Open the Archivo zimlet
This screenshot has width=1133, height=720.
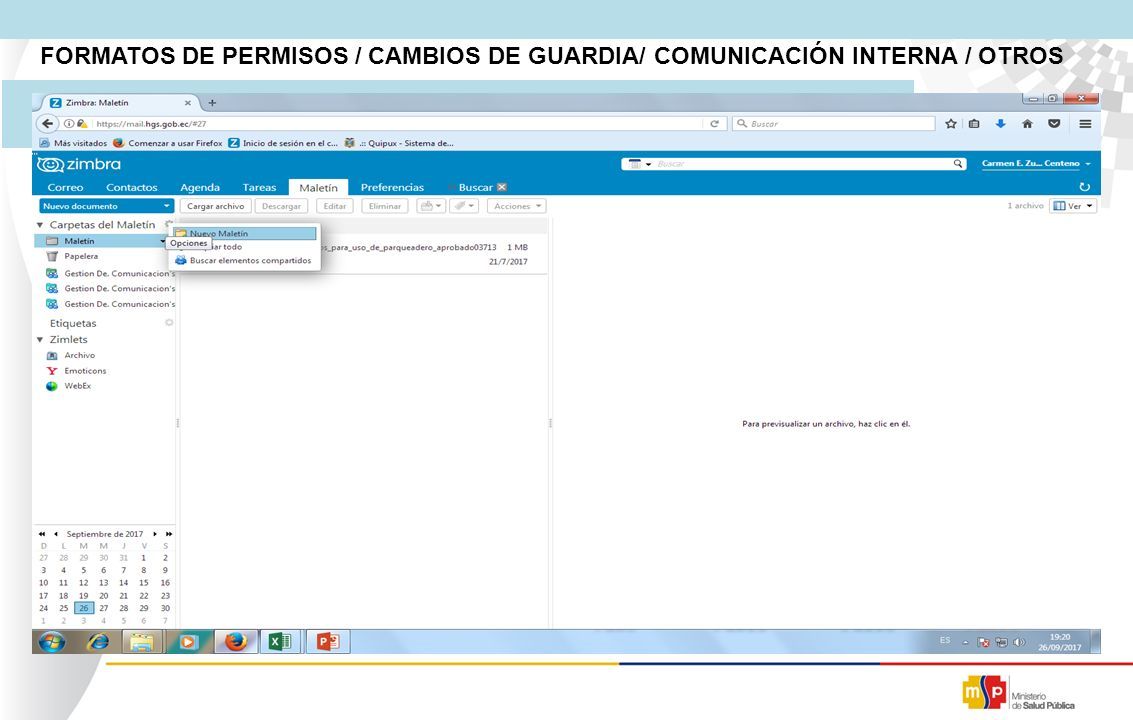(x=79, y=355)
